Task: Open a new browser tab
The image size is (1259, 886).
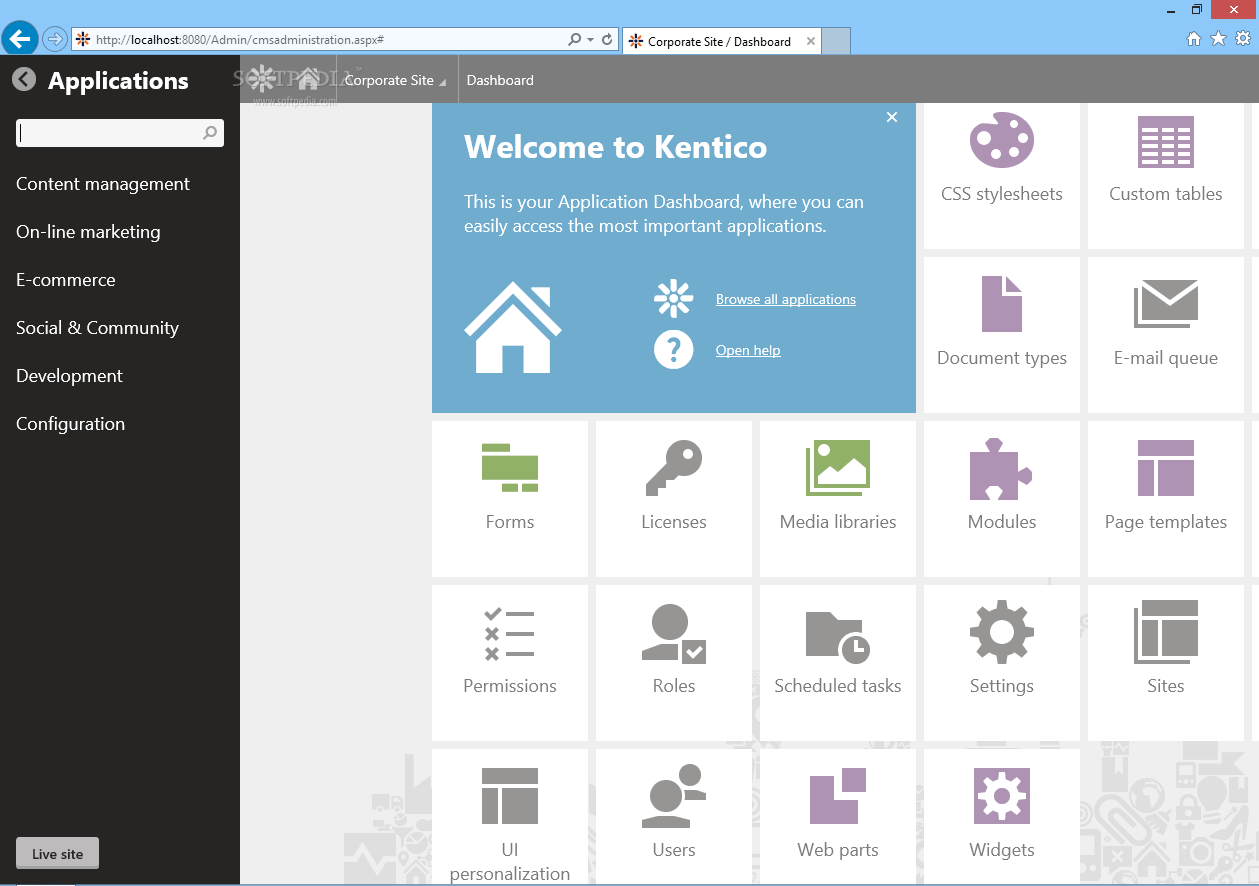Action: 836,41
